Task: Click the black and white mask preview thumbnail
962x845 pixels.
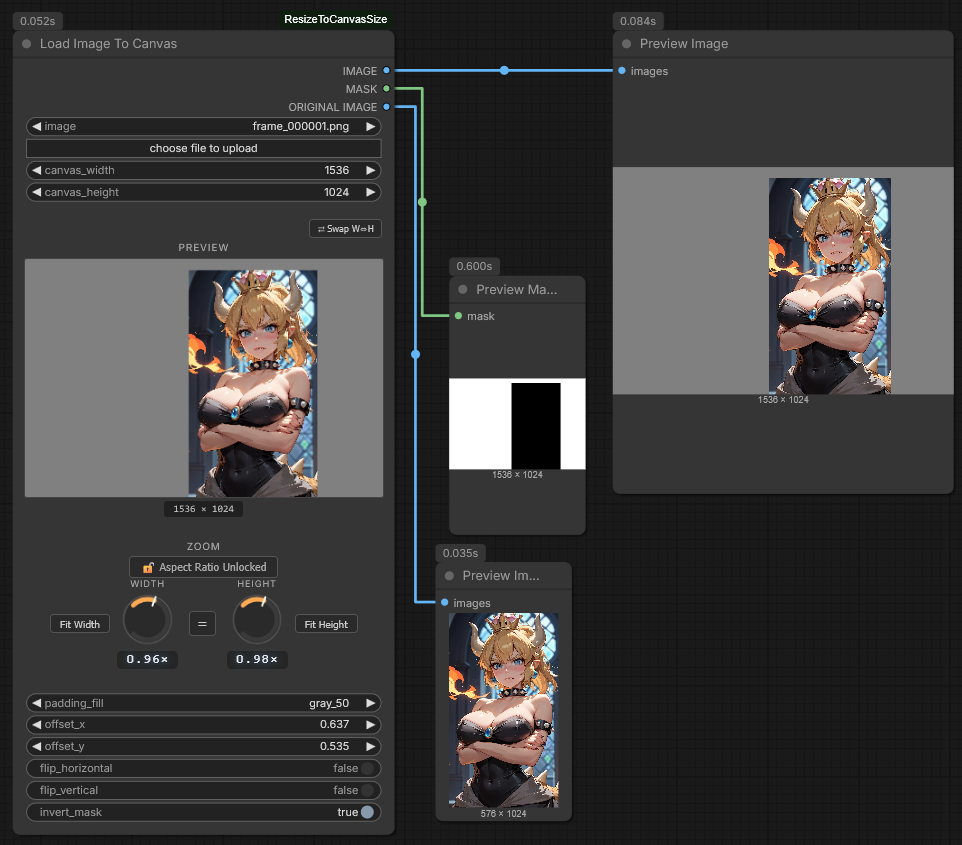Action: click(517, 424)
